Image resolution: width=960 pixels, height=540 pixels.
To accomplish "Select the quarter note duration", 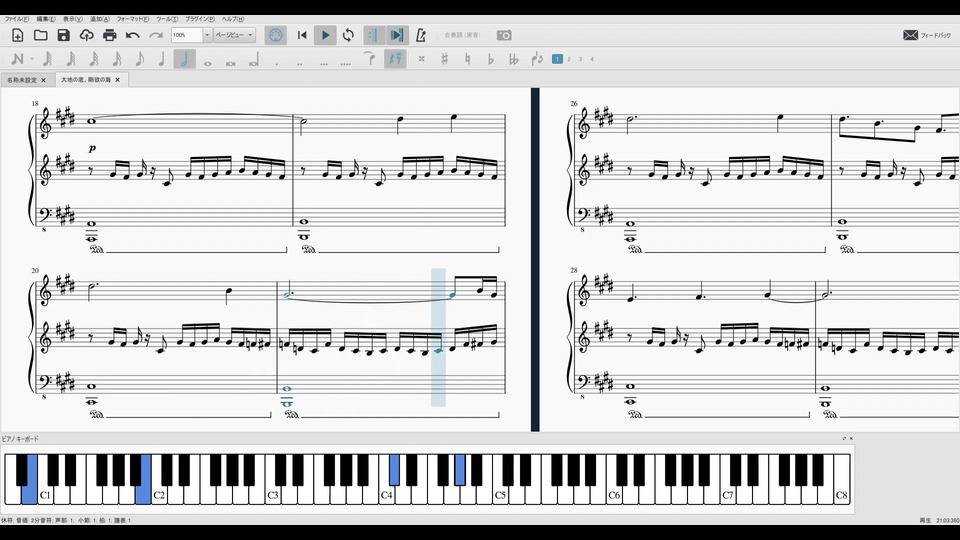I will pyautogui.click(x=162, y=59).
